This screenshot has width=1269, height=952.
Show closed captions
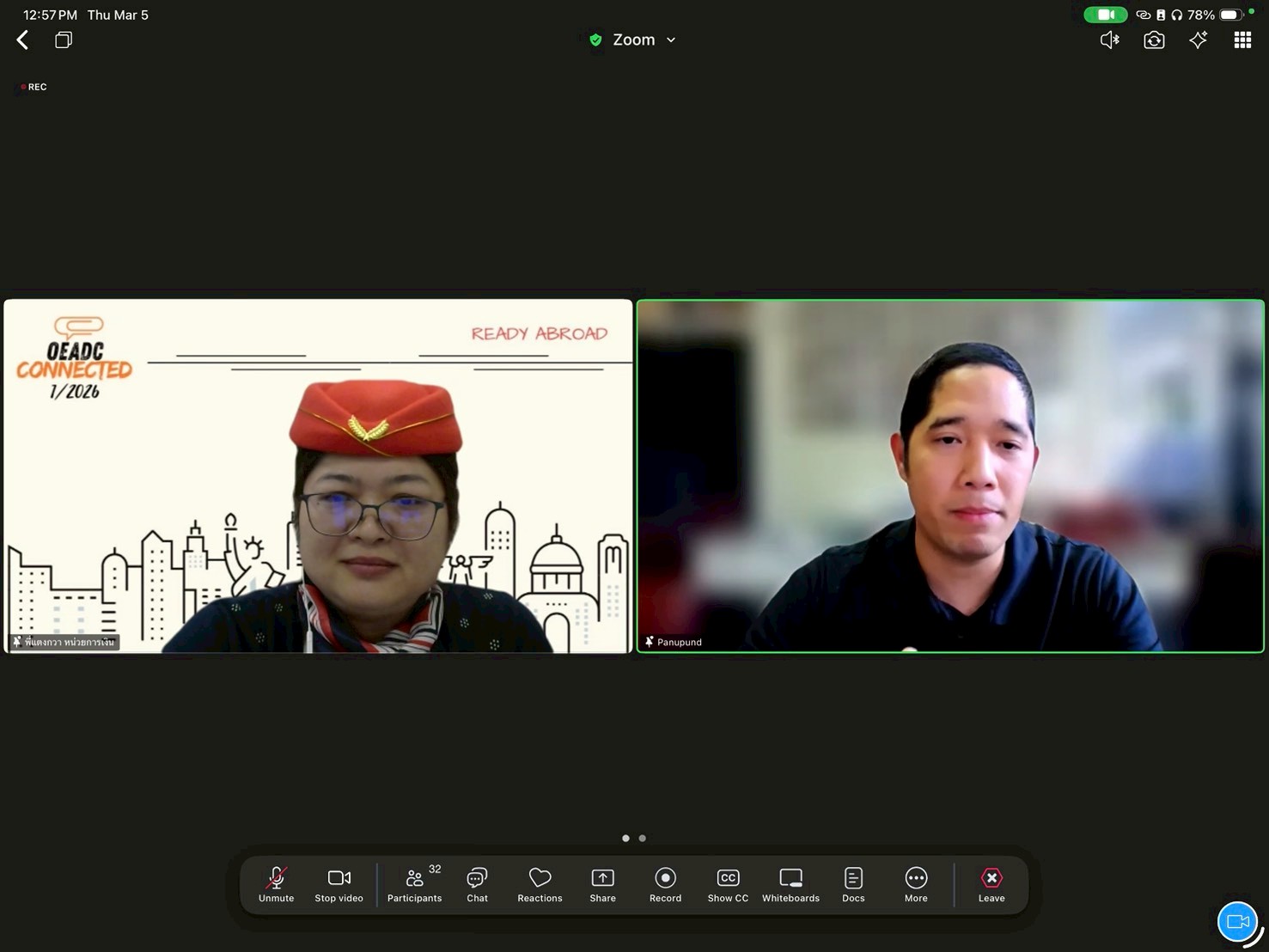(x=728, y=884)
